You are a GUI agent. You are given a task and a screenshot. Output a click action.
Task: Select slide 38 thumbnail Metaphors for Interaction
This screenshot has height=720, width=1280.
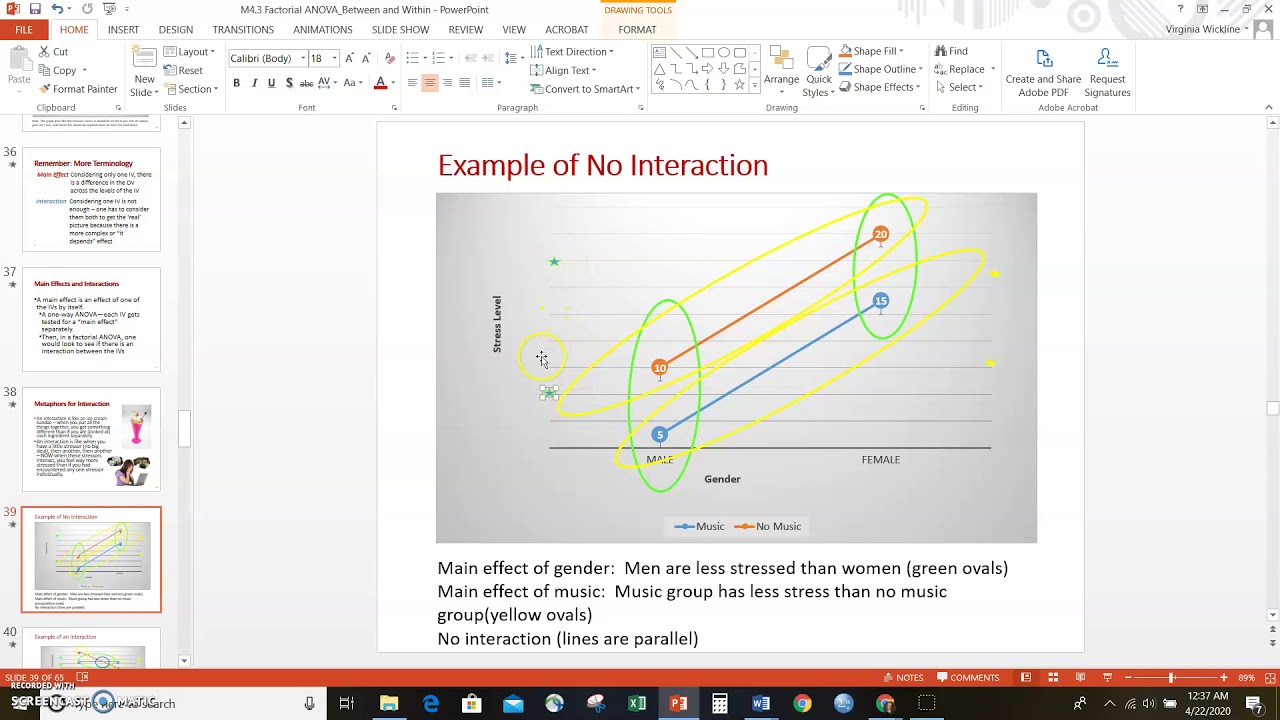[91, 440]
